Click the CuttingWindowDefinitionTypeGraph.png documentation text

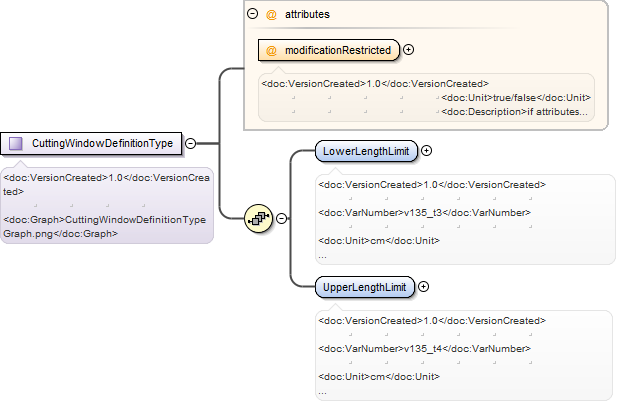pyautogui.click(x=104, y=227)
